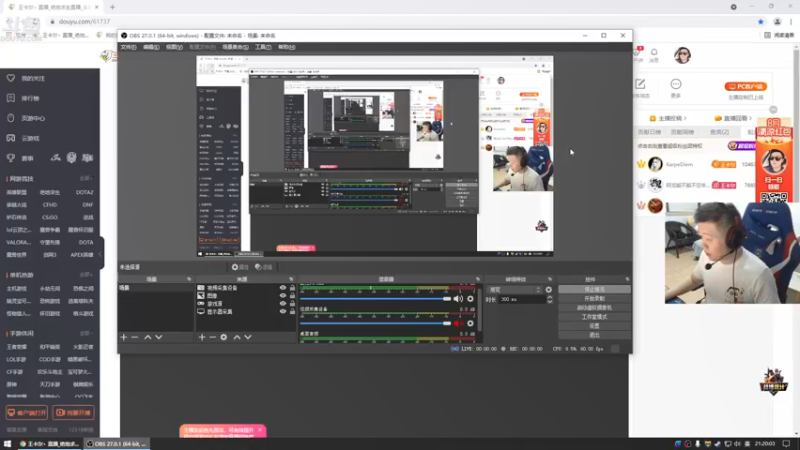
Task: Open the Chrome profile icon
Action: tap(777, 21)
